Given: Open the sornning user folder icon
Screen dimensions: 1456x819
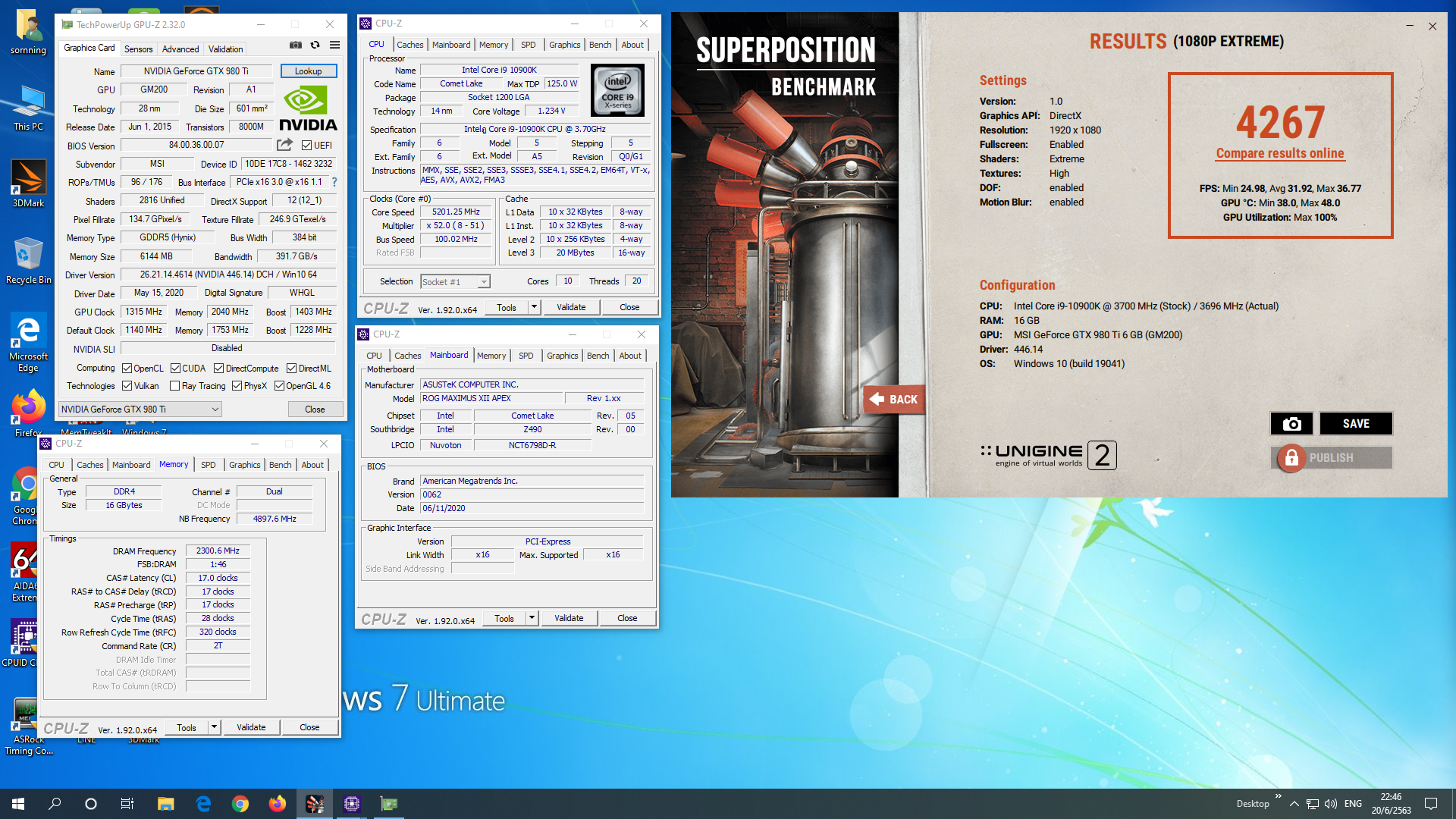Looking at the screenshot, I should pyautogui.click(x=28, y=32).
